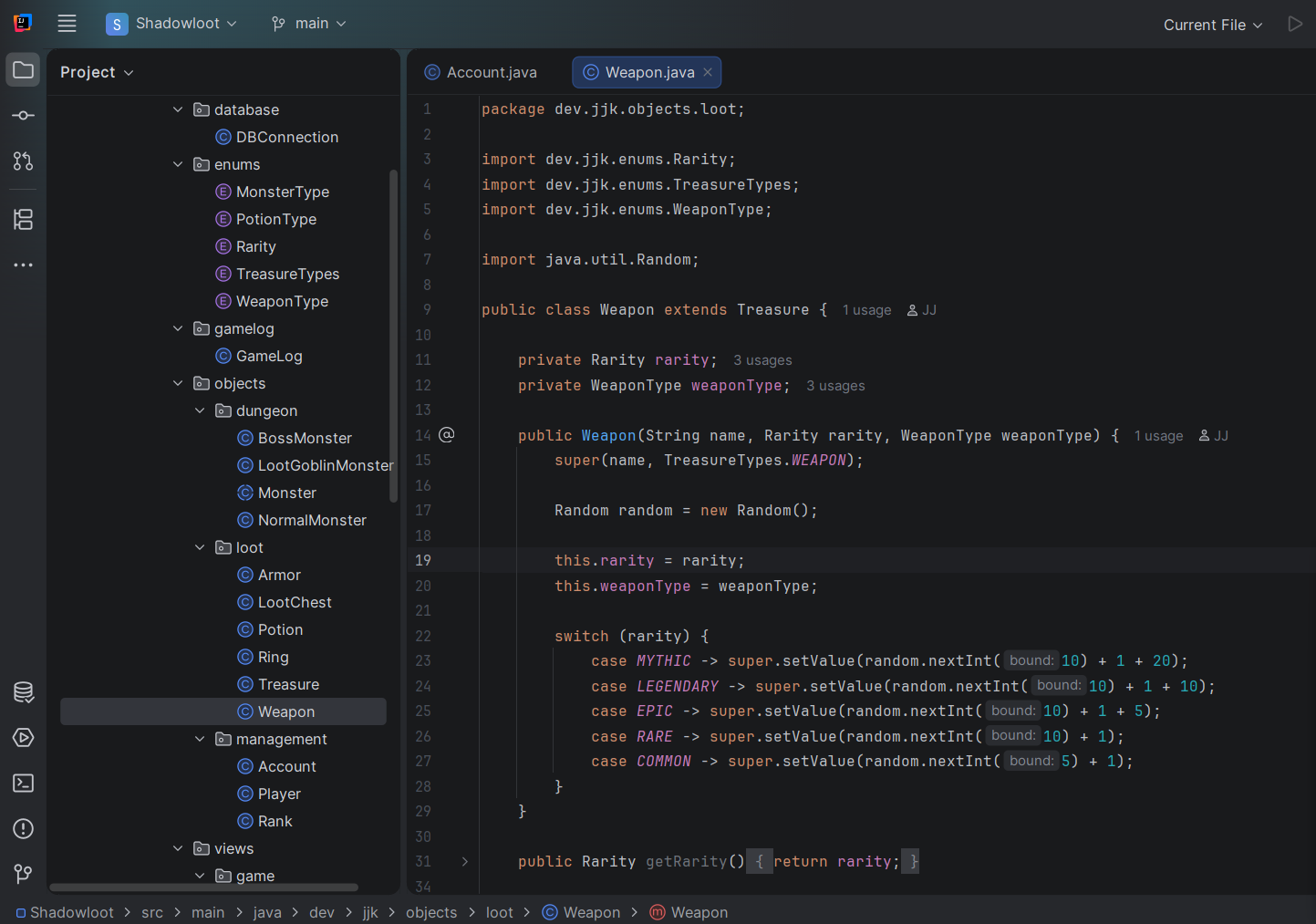Open LootChest class in project tree

[284, 602]
